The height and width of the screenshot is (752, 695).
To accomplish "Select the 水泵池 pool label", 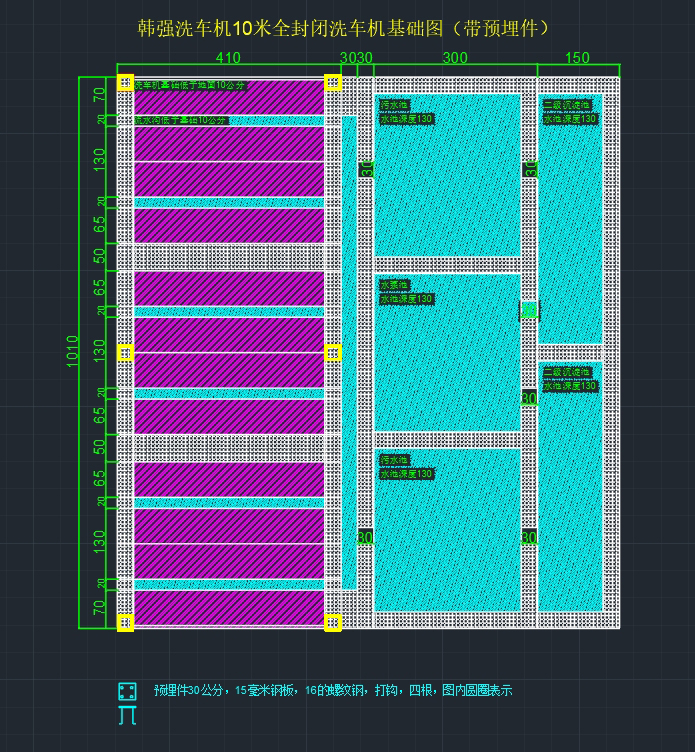I will tap(394, 285).
